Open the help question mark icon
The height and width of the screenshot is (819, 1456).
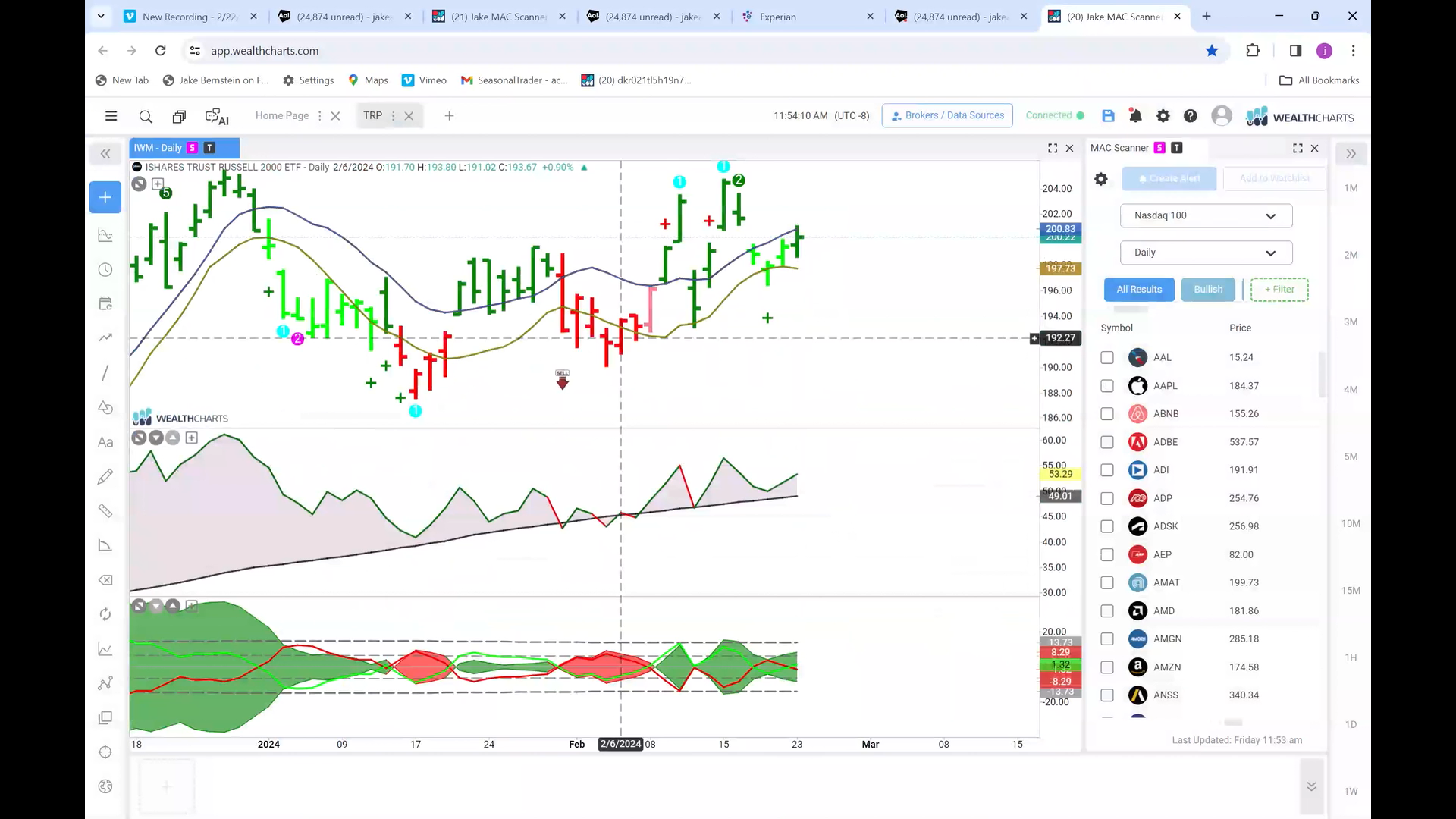[1191, 116]
